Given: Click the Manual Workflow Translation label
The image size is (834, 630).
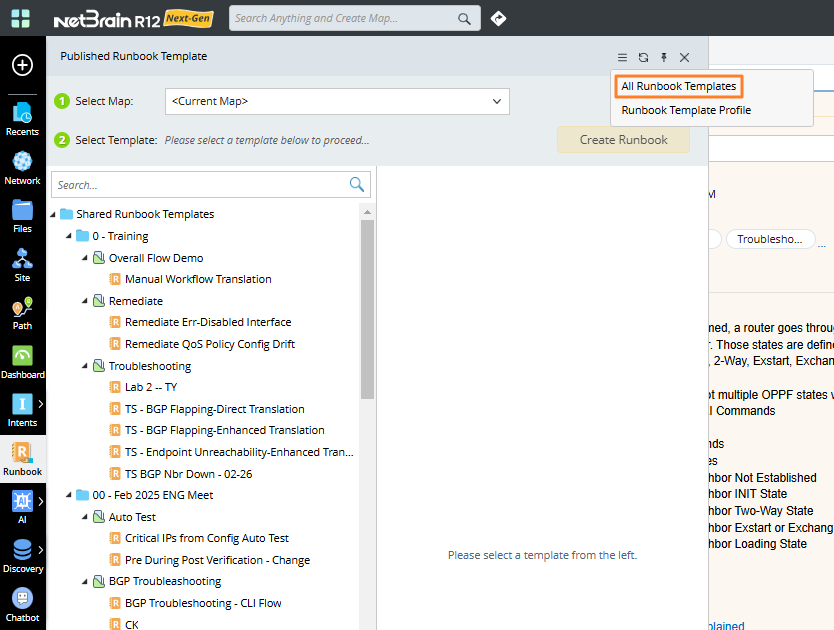Looking at the screenshot, I should point(198,279).
